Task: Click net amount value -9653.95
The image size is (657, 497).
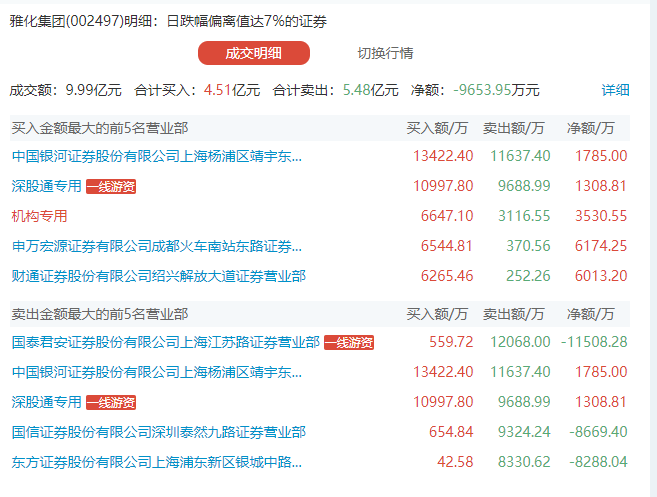Action: pos(482,90)
